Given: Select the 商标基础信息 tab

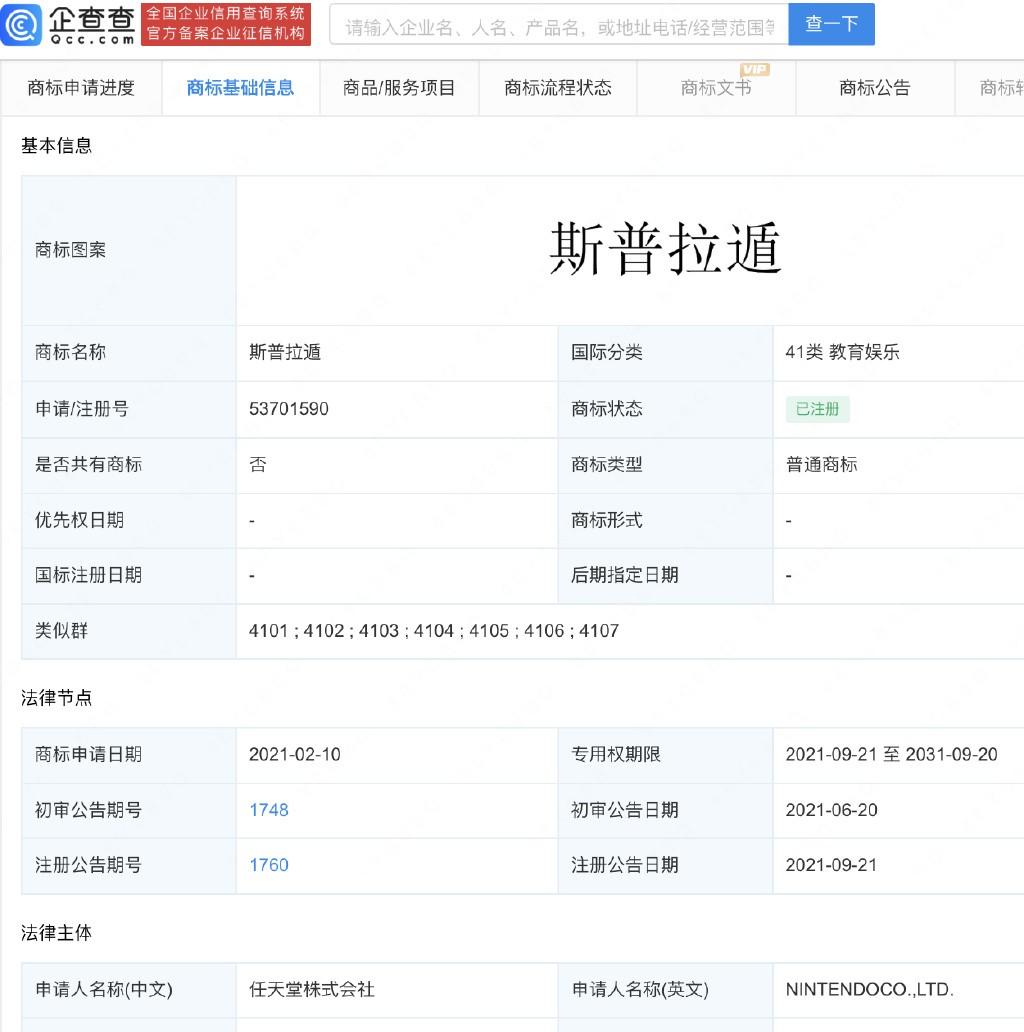Looking at the screenshot, I should 240,88.
